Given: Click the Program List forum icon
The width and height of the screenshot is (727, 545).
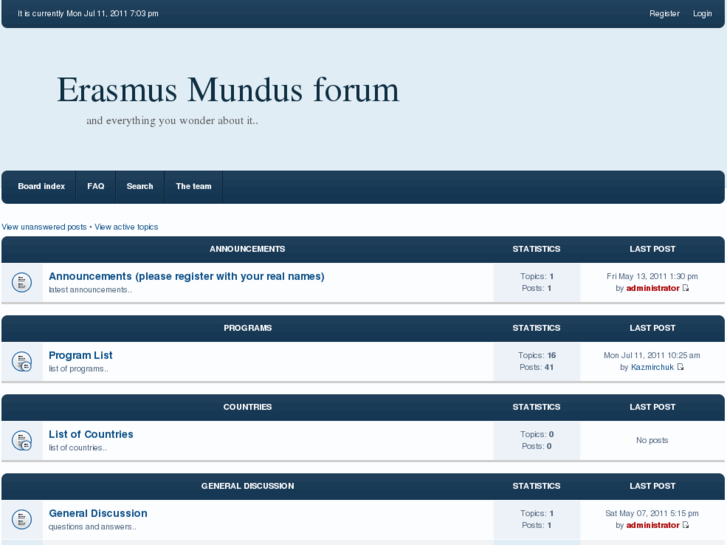Looking at the screenshot, I should click(22, 361).
